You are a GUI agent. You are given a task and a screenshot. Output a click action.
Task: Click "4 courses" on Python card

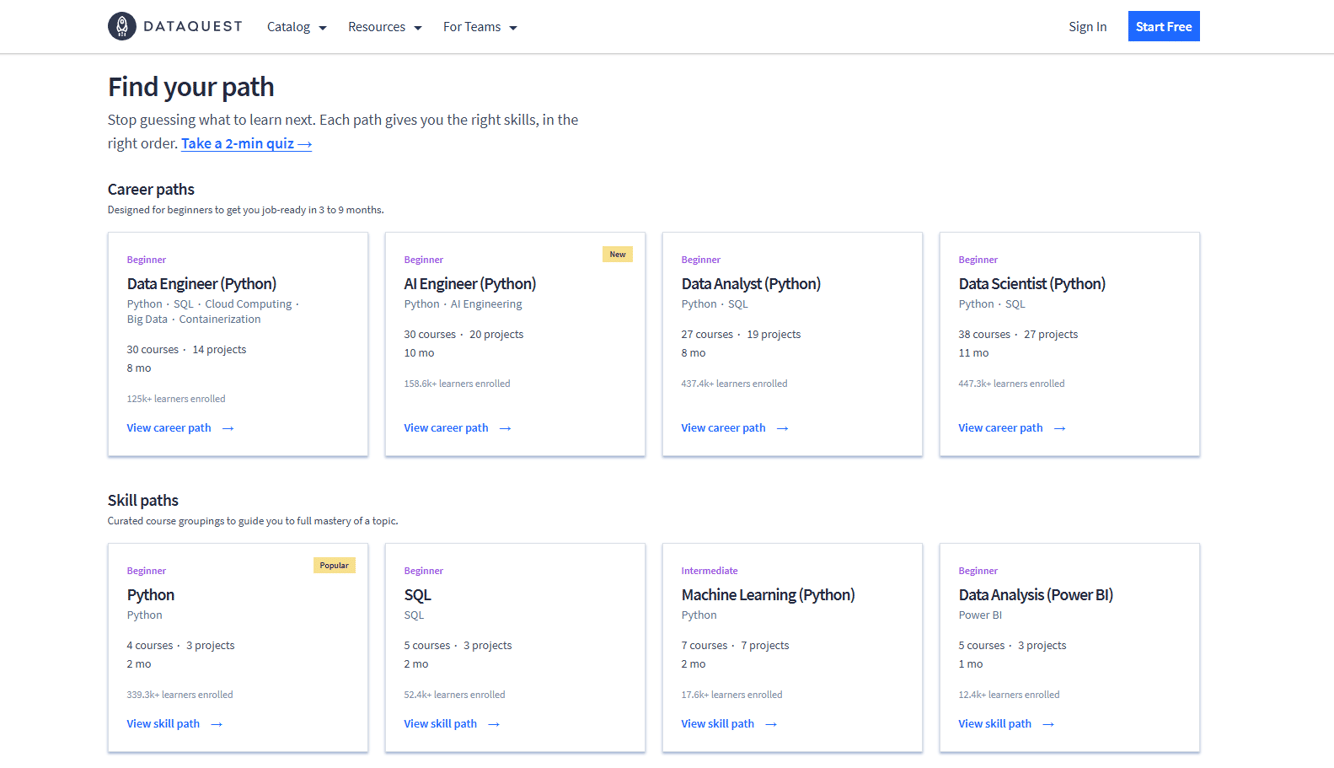tap(150, 645)
